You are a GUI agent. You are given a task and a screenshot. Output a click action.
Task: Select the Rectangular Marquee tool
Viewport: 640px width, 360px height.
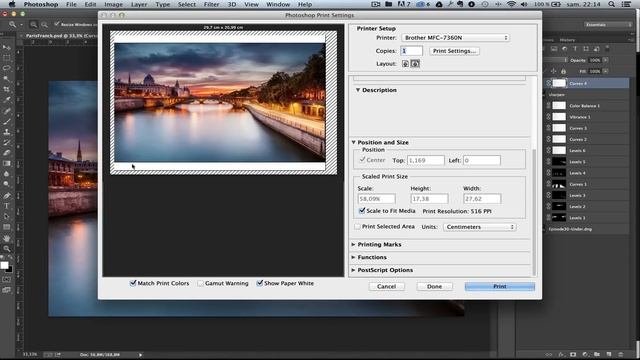pyautogui.click(x=7, y=58)
